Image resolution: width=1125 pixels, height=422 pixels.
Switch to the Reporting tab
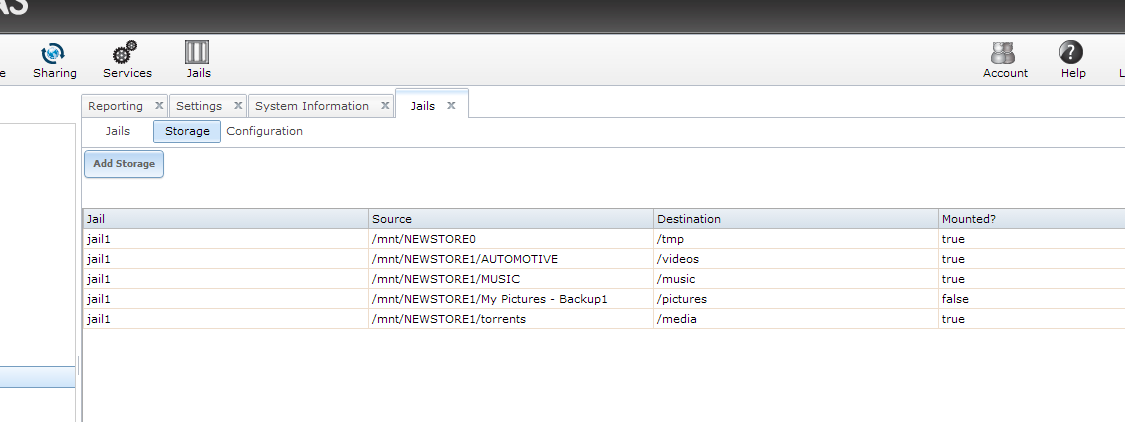coord(115,106)
